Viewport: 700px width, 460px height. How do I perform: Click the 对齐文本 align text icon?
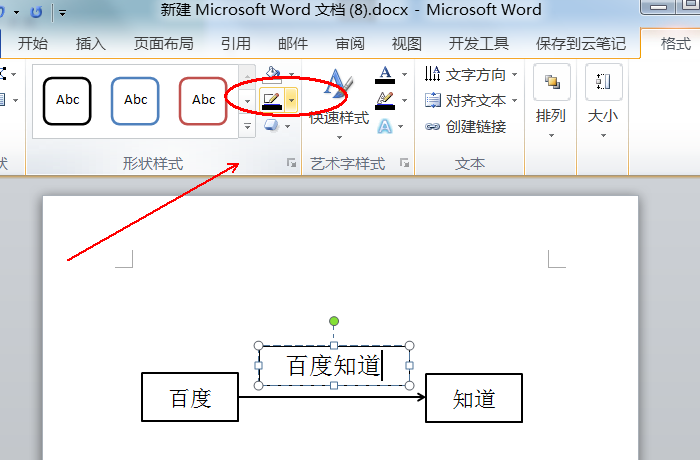coord(432,100)
